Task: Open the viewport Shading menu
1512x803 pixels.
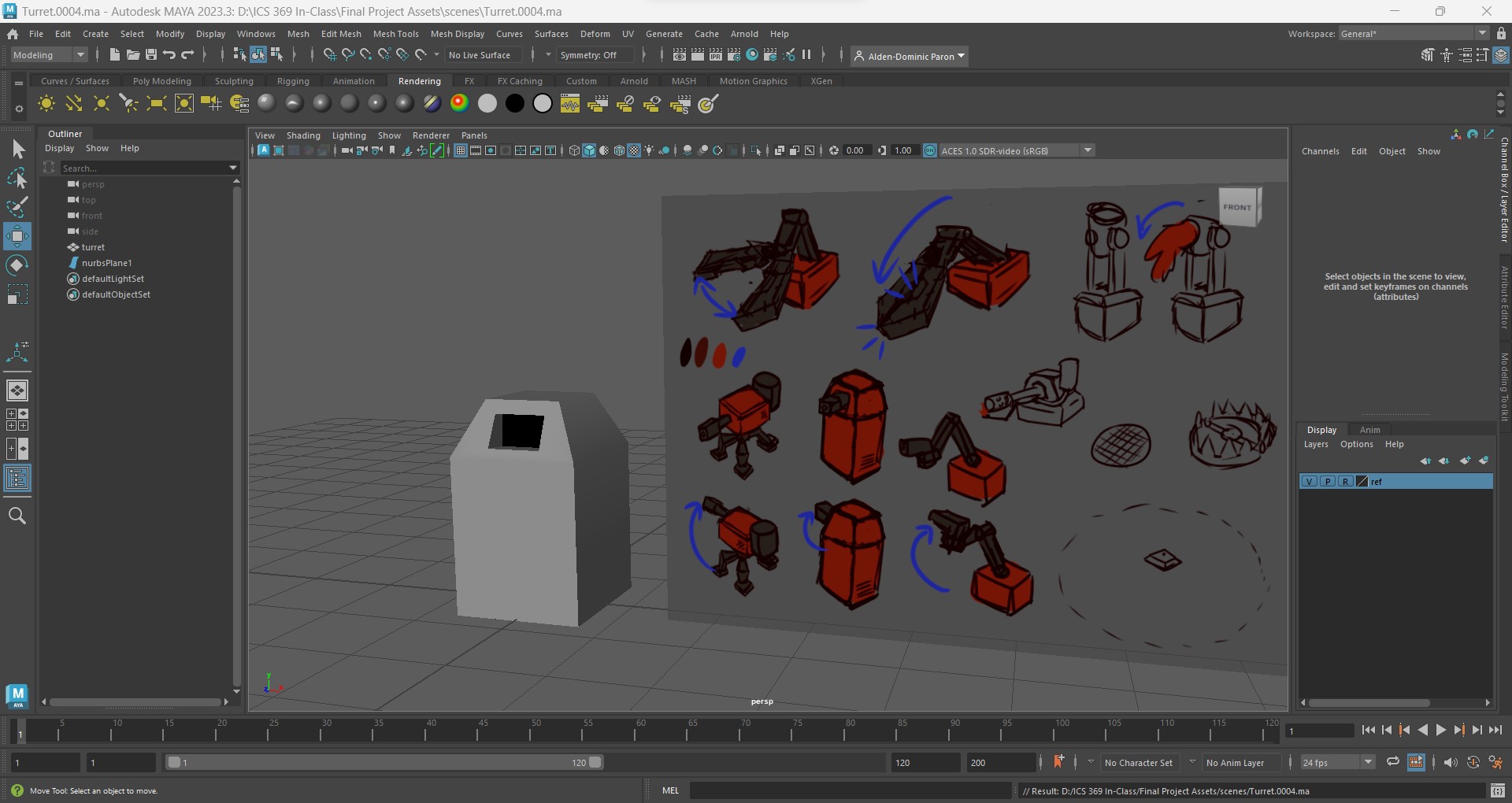Action: pyautogui.click(x=303, y=135)
